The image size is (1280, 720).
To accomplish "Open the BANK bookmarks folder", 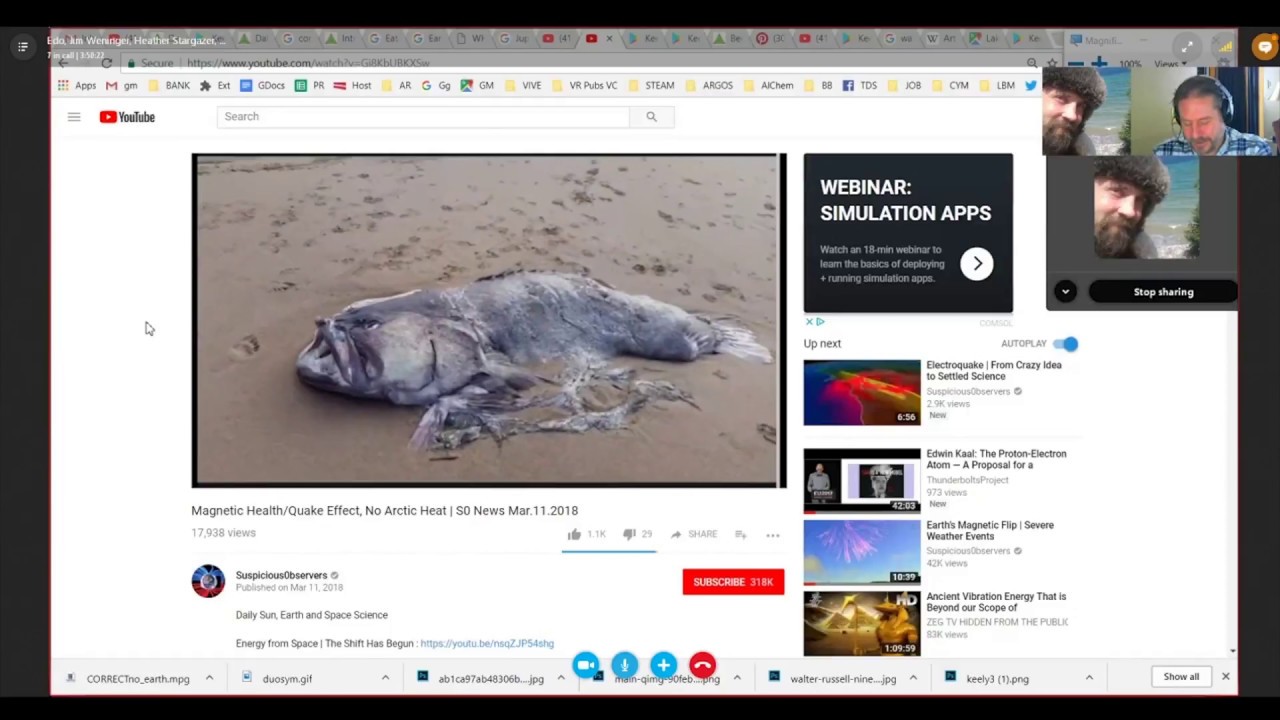I will [x=168, y=86].
